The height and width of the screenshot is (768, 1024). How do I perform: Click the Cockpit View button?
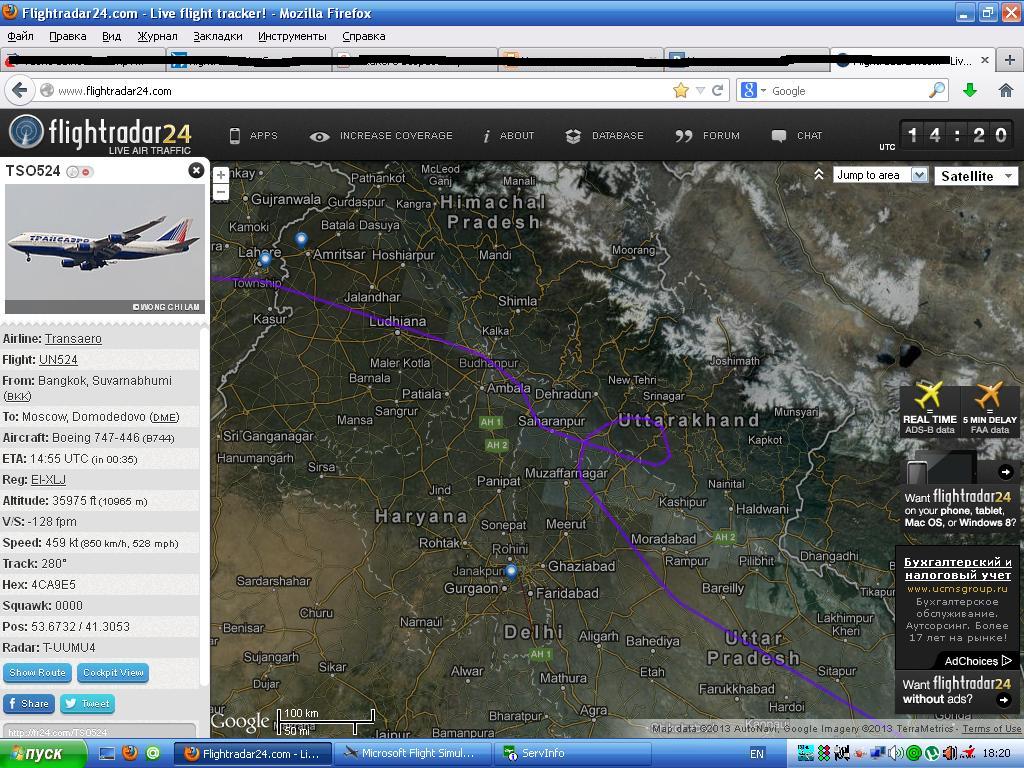coord(113,673)
